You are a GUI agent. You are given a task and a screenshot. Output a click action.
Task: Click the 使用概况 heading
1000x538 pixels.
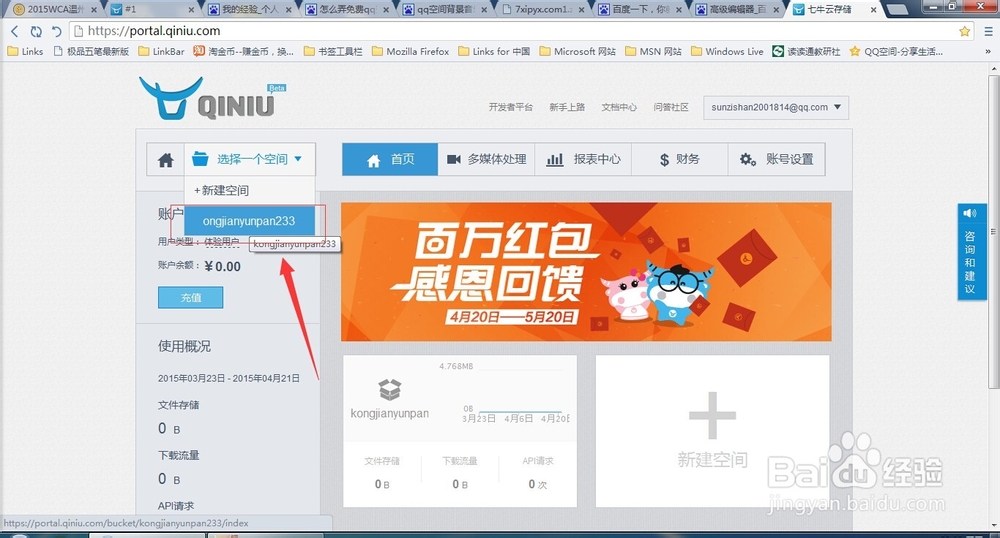(184, 346)
